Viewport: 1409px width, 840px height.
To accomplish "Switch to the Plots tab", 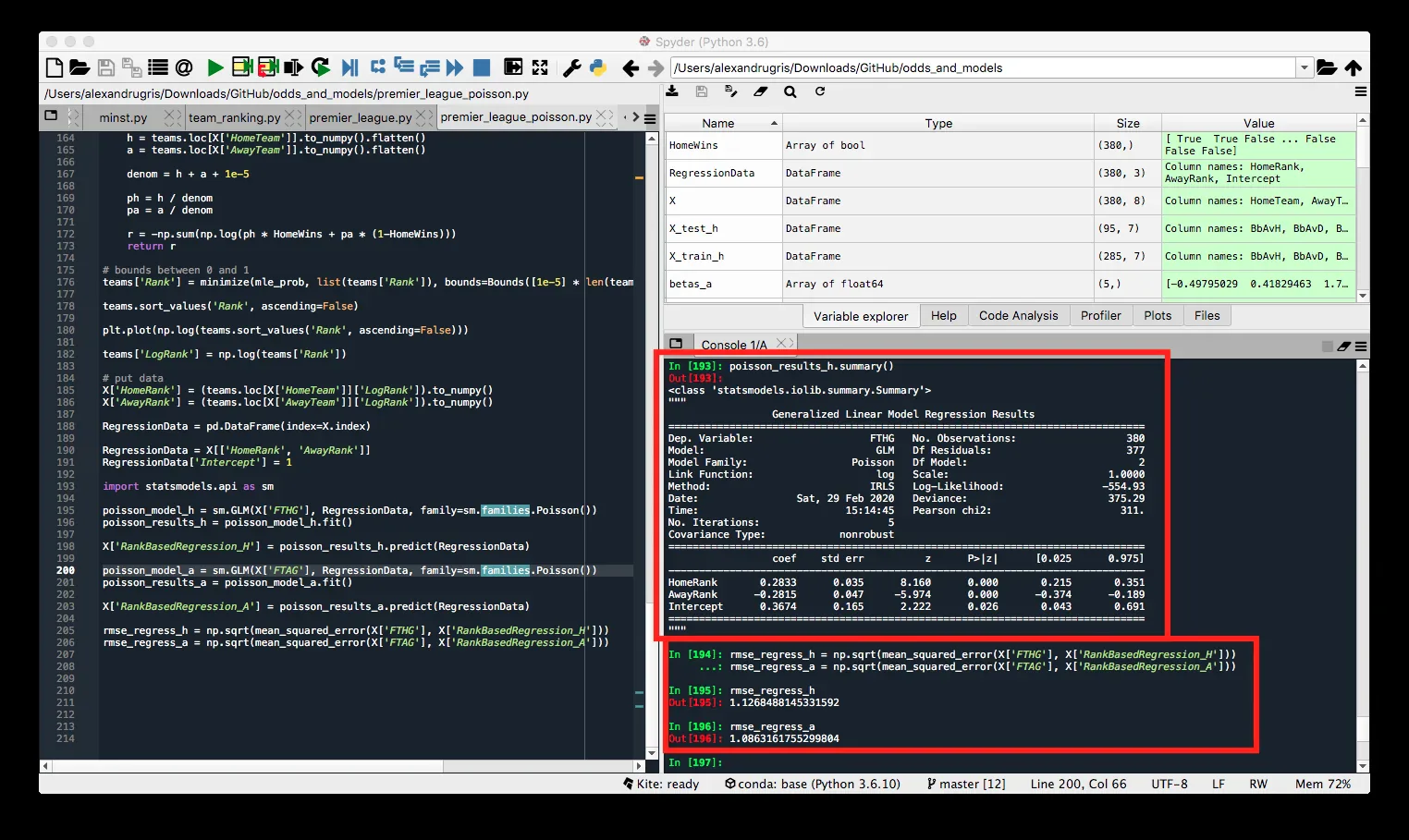I will tap(1158, 315).
